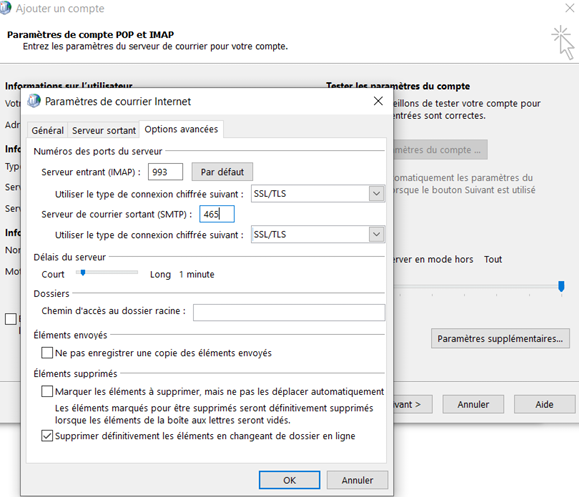Image resolution: width=579 pixels, height=497 pixels.
Task: Enable 'Ne pas enregistrer une copie' checkbox
Action: (x=47, y=353)
